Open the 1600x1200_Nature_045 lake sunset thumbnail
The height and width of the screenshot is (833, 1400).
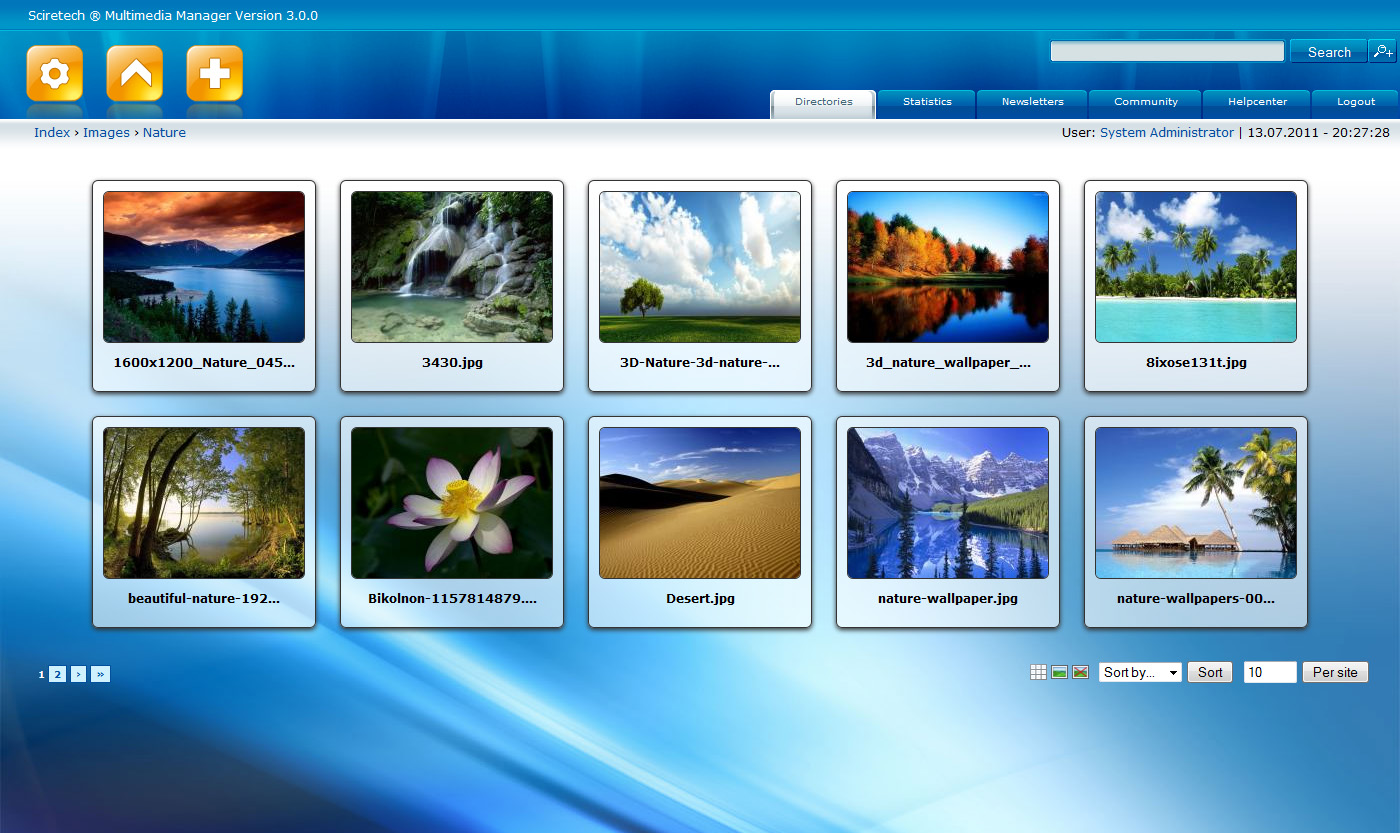pos(204,267)
